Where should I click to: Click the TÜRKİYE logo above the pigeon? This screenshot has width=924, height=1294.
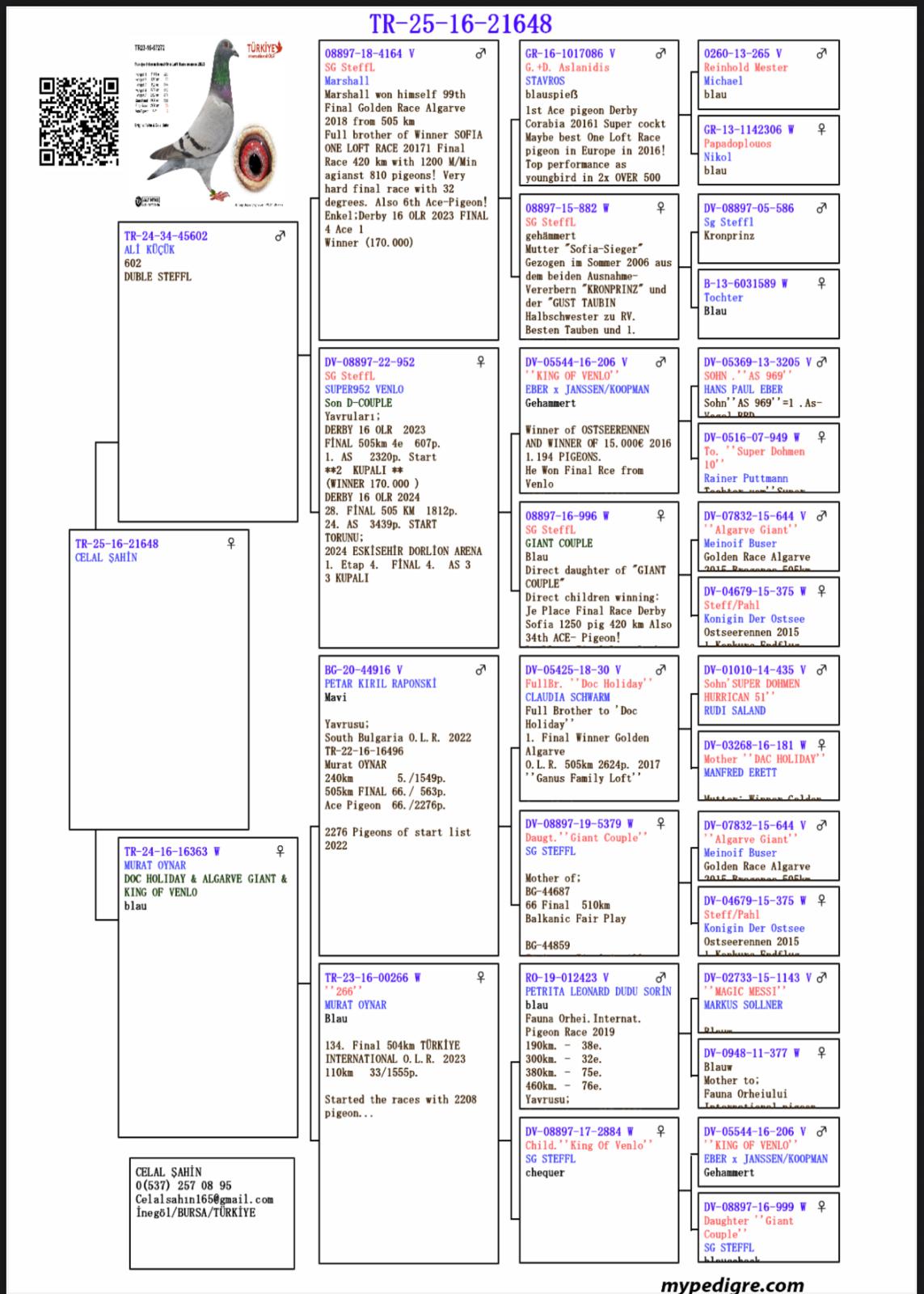(x=264, y=50)
